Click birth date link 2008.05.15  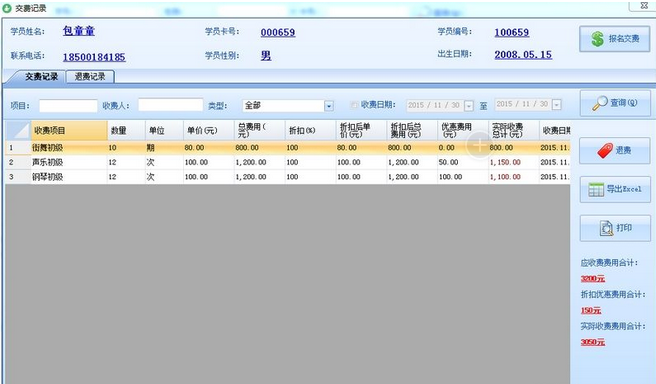coord(523,55)
